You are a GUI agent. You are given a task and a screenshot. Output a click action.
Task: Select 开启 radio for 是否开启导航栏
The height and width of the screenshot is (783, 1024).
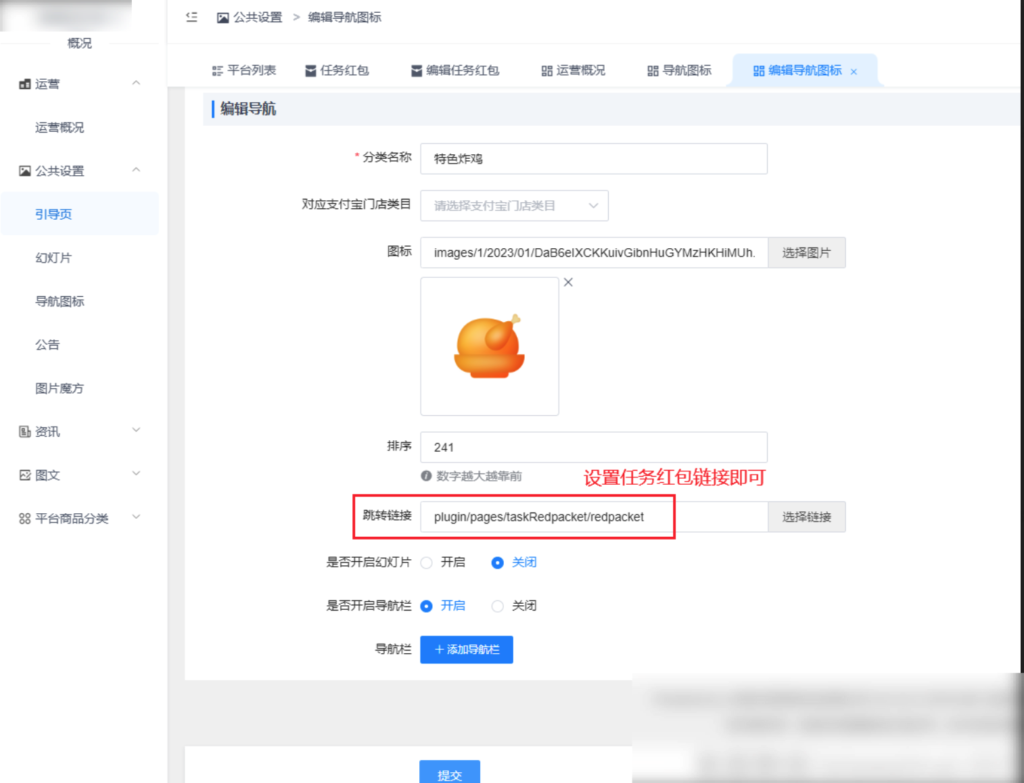click(x=427, y=606)
